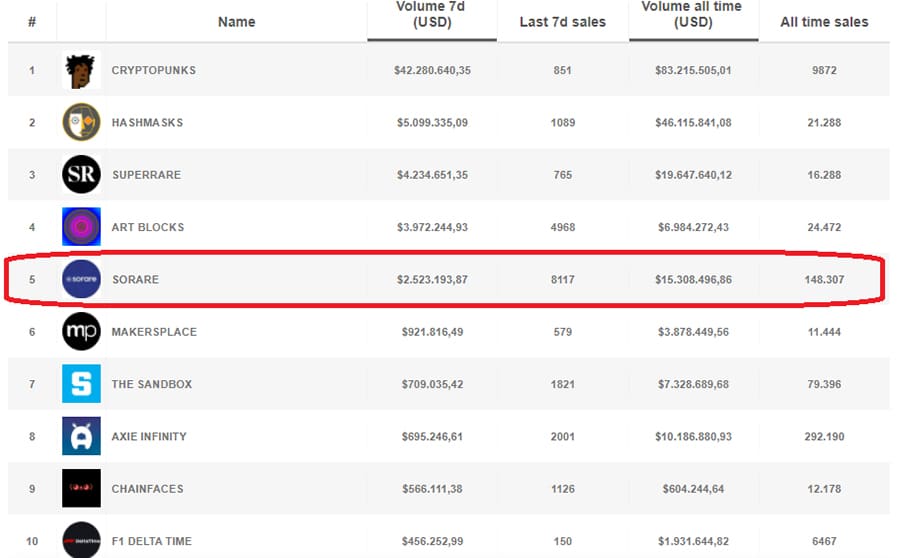Sort by All time sales header
Screen dimensions: 900x558
pyautogui.click(x=824, y=22)
